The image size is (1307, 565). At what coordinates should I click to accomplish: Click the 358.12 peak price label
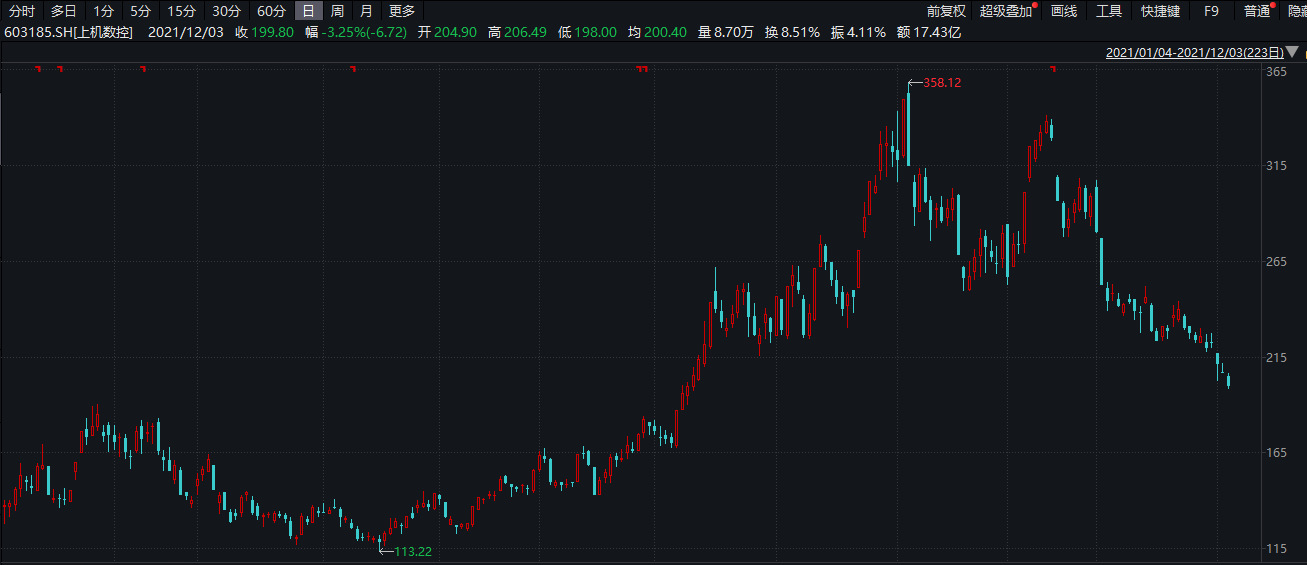942,83
